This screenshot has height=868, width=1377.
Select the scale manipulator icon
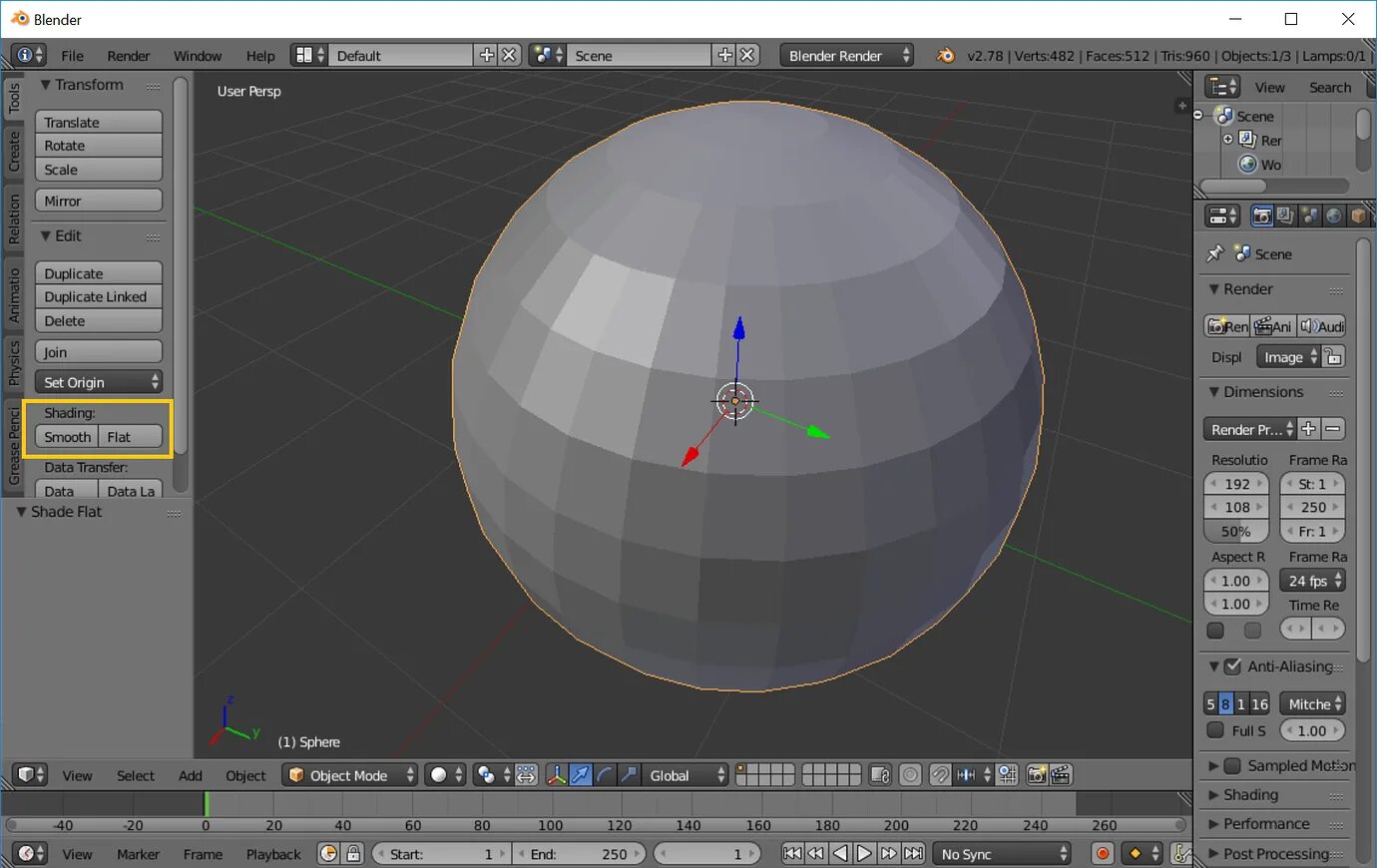point(629,775)
